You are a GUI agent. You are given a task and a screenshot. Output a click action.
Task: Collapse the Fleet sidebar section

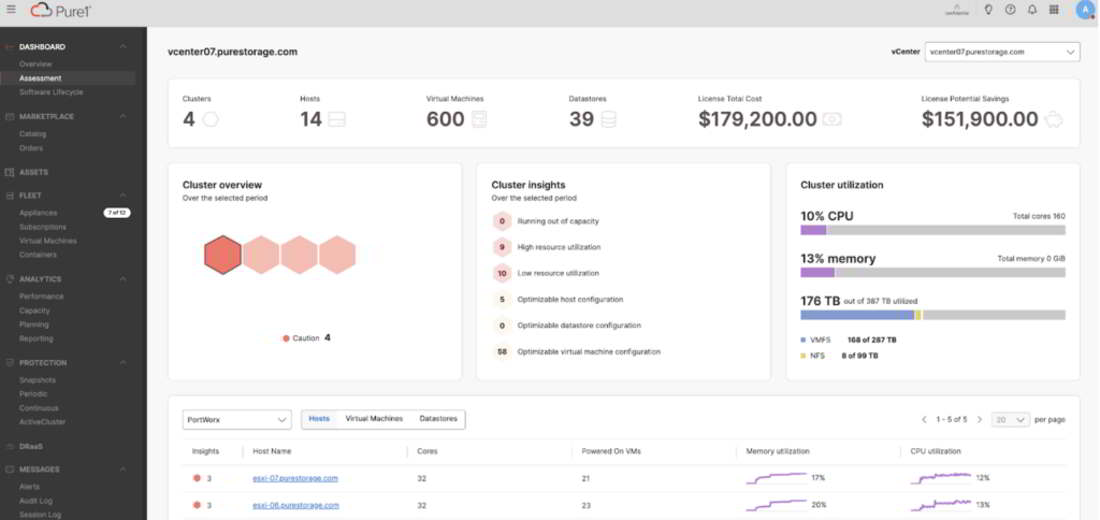123,195
